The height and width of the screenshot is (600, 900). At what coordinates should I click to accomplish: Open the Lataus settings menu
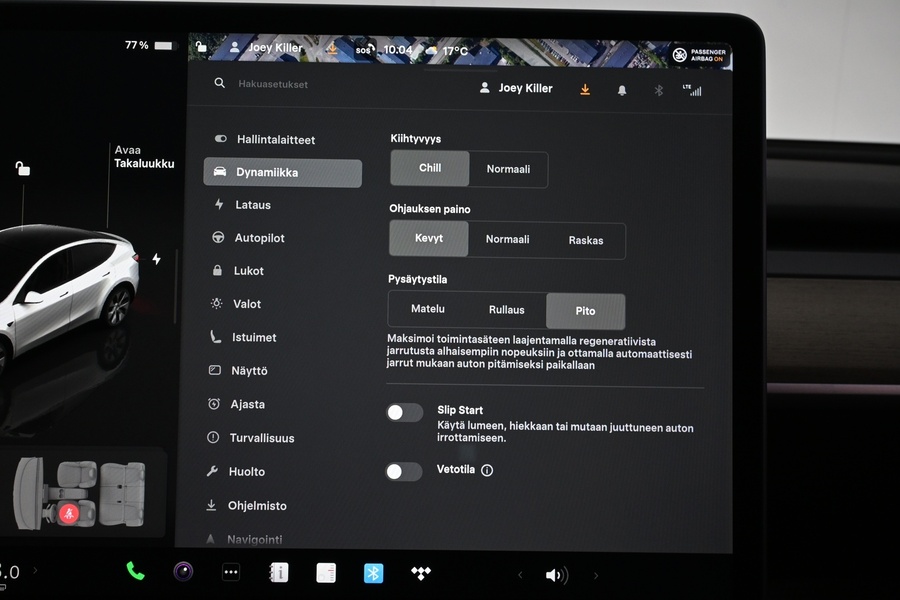pyautogui.click(x=252, y=205)
